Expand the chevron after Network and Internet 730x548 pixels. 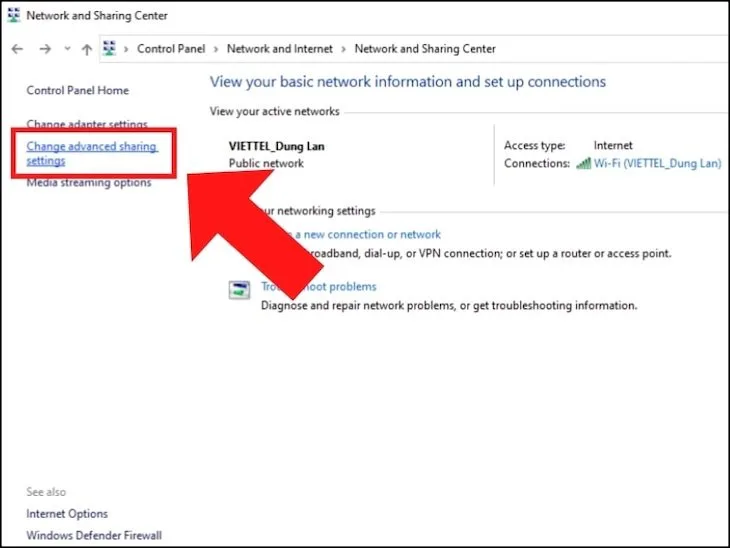pos(344,49)
